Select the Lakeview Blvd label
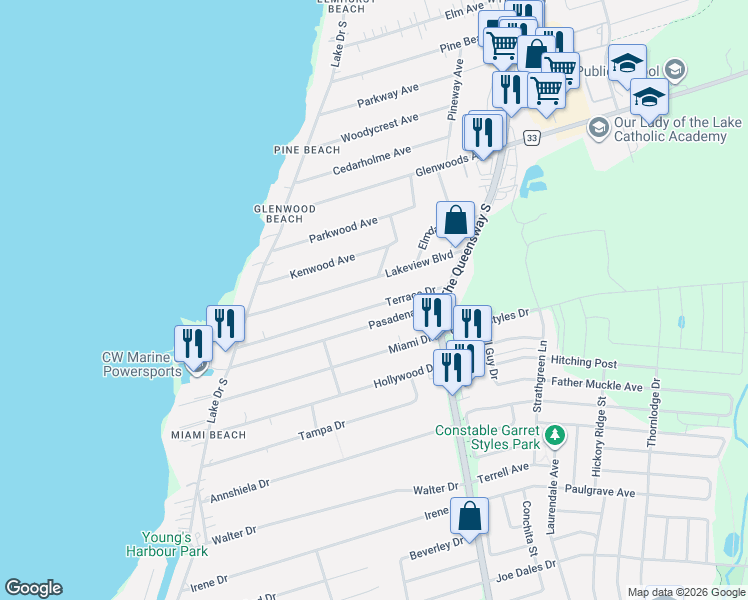This screenshot has height=600, width=748. tap(419, 264)
